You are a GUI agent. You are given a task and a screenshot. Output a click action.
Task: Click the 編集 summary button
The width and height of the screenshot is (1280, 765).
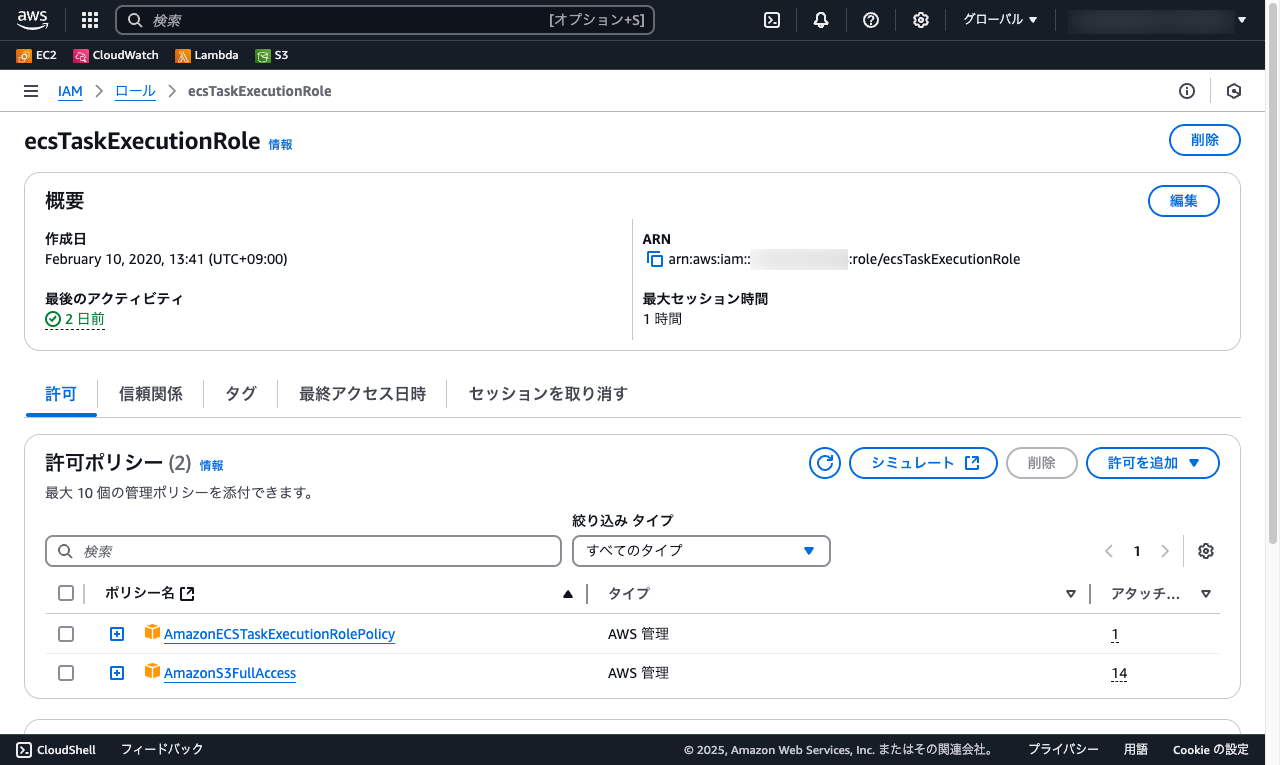[x=1184, y=201]
